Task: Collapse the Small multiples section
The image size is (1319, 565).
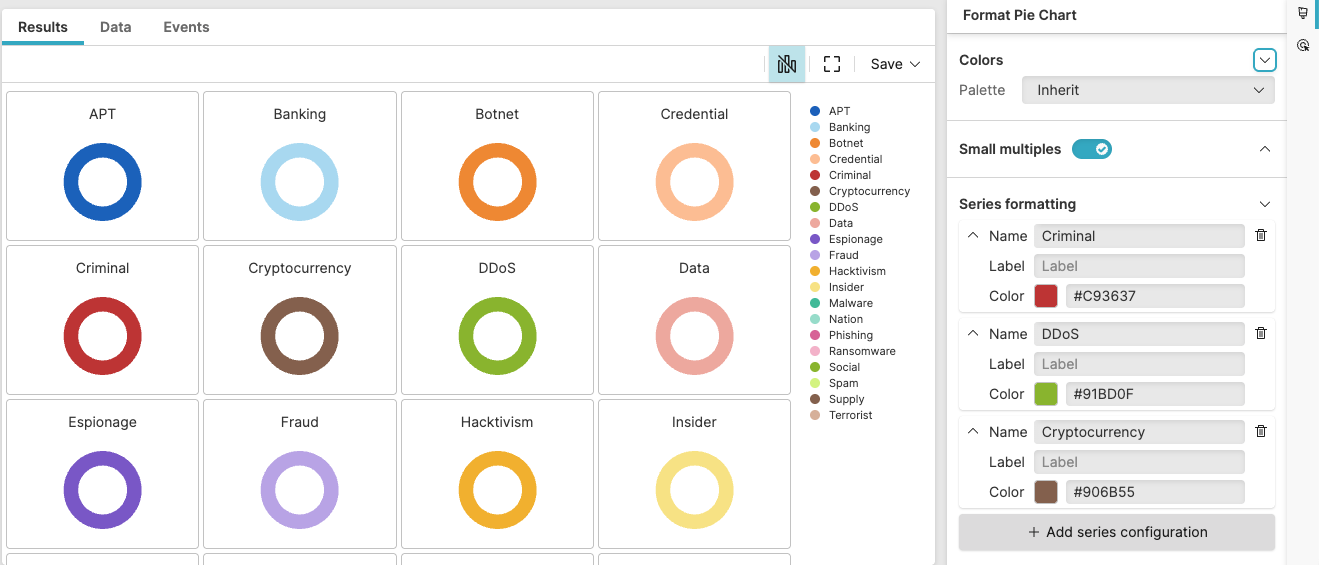Action: tap(1265, 149)
